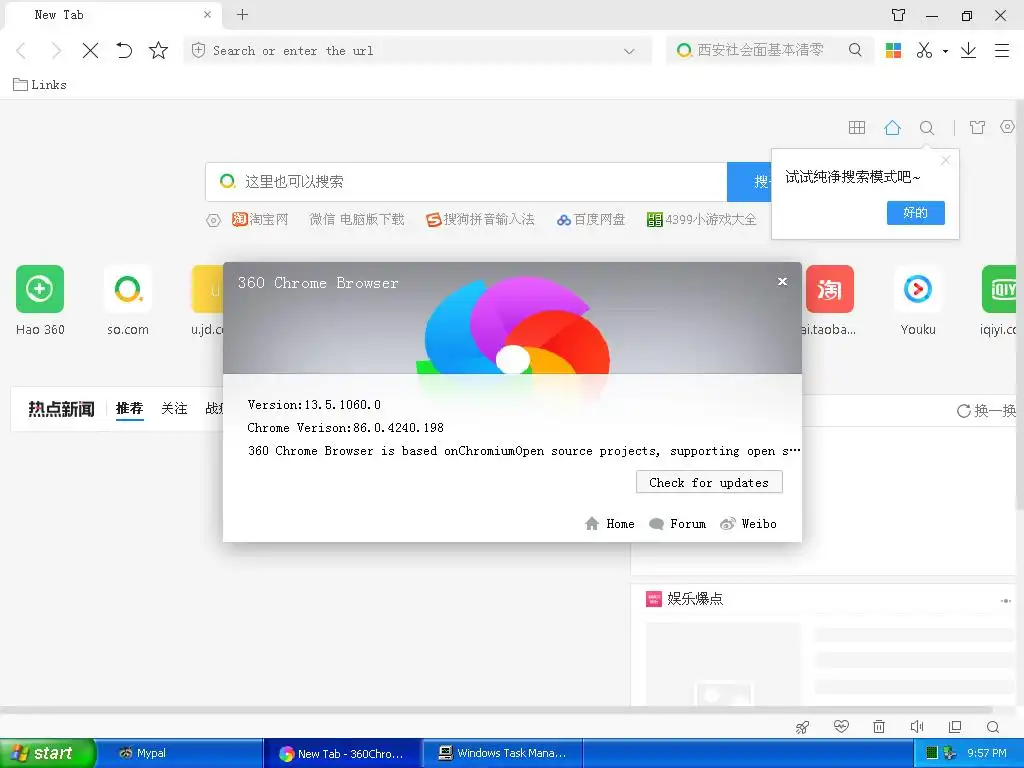Viewport: 1024px width, 768px height.
Task: Click the toolbar search magnifier icon
Action: [855, 50]
